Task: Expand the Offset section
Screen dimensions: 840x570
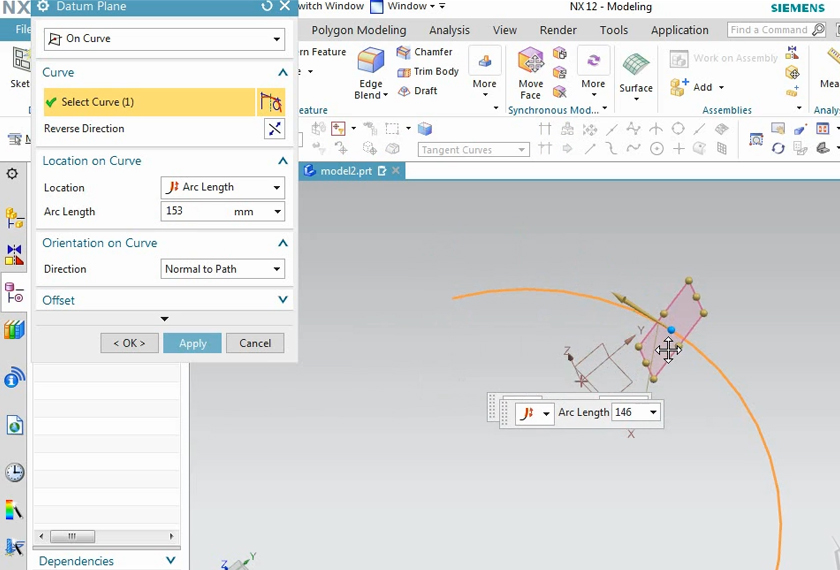Action: (283, 300)
